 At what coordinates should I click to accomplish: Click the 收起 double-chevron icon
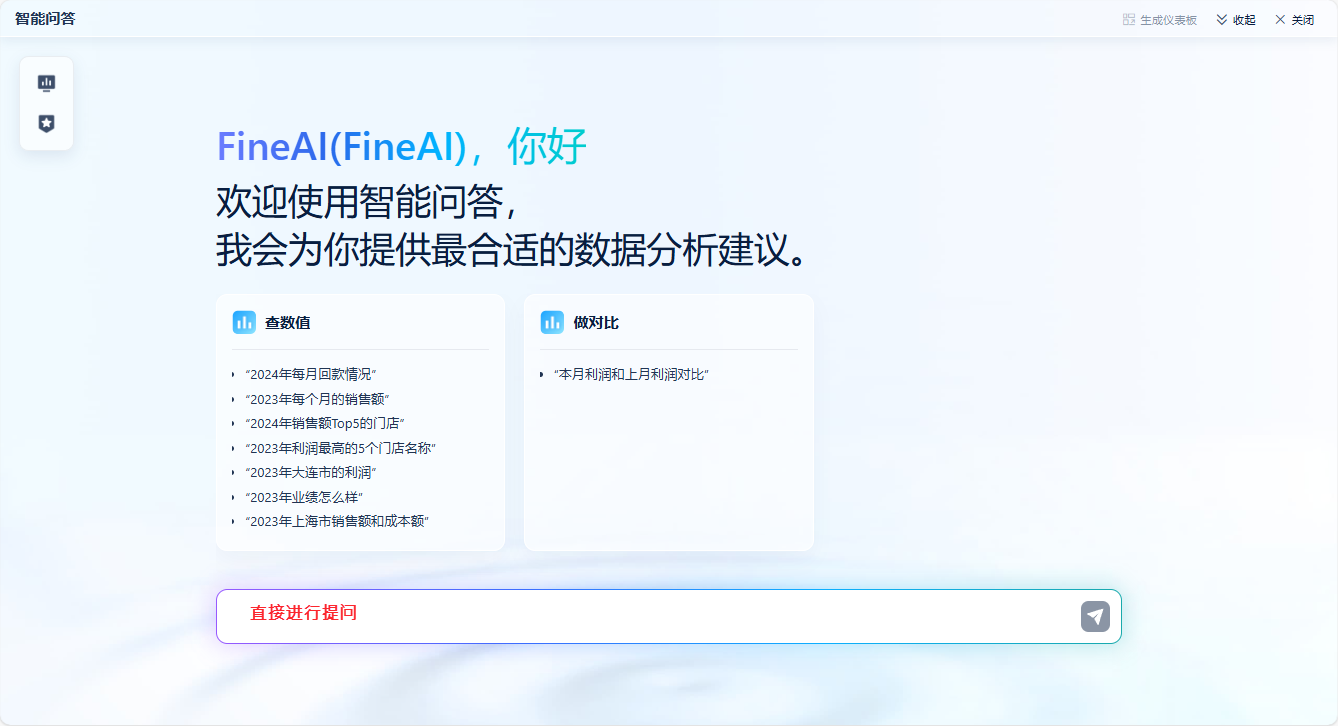click(1222, 19)
